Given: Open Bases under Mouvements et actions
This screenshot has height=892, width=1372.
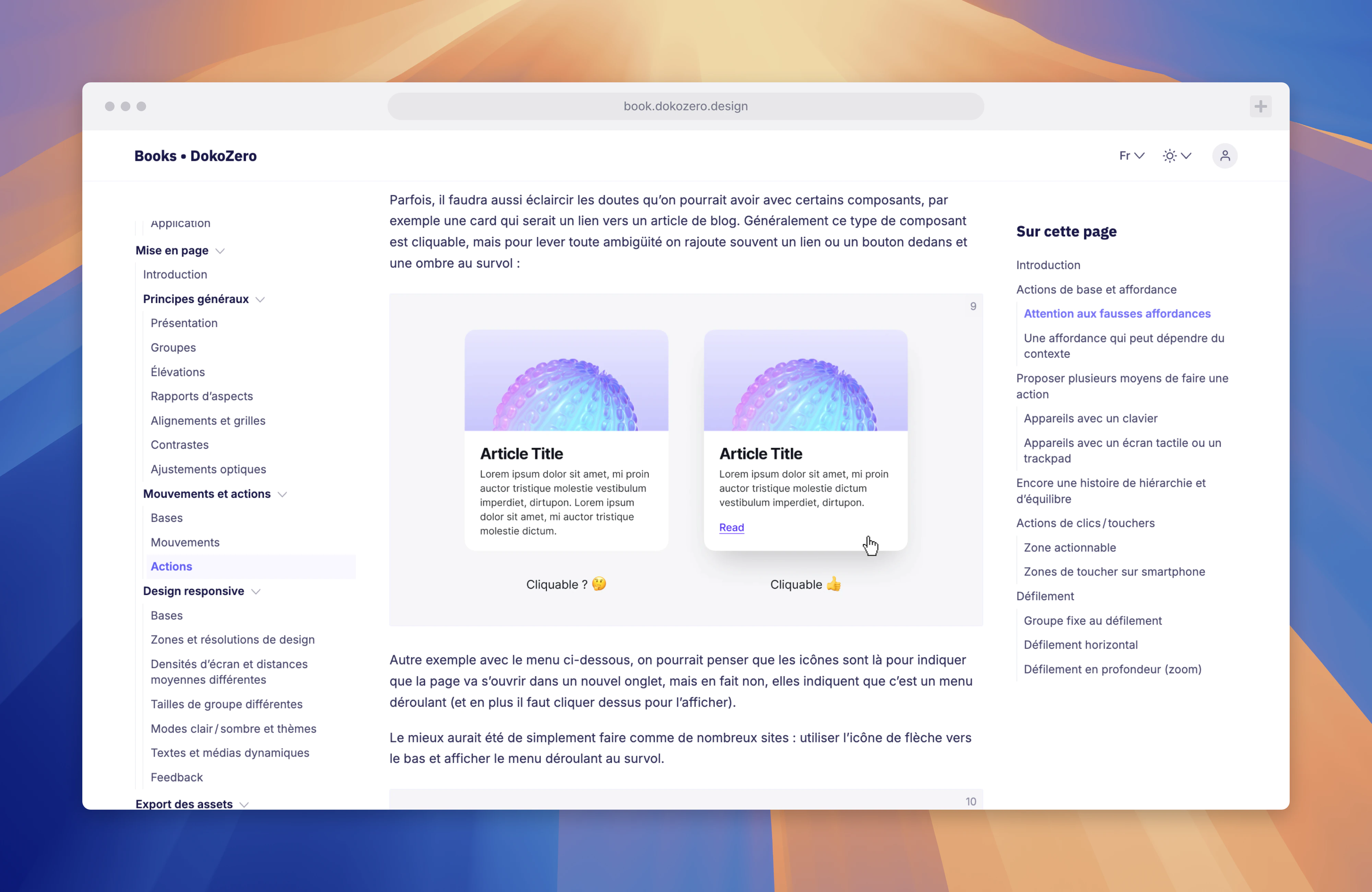Looking at the screenshot, I should (167, 518).
